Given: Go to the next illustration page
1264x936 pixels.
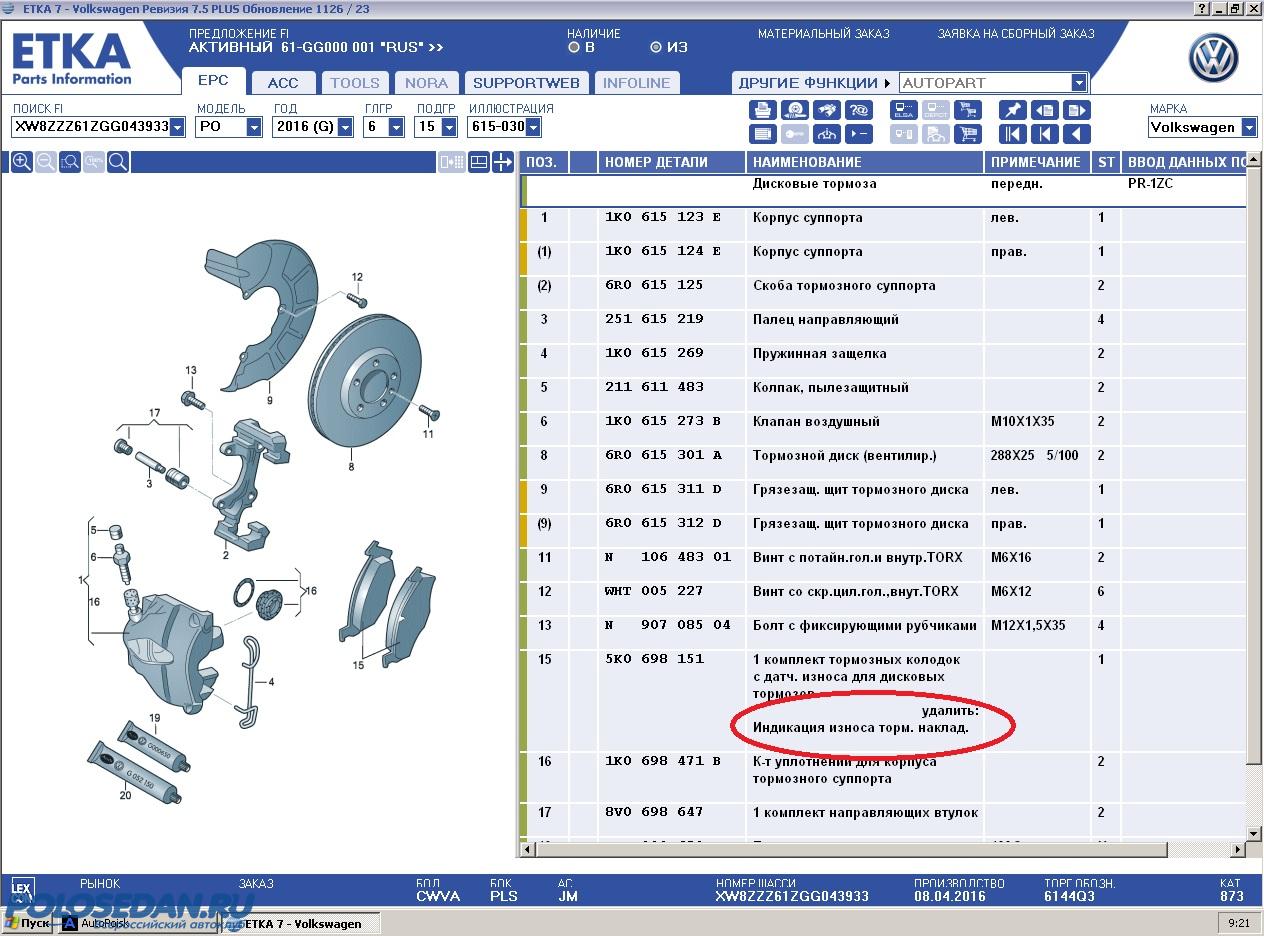Looking at the screenshot, I should coord(1076,110).
